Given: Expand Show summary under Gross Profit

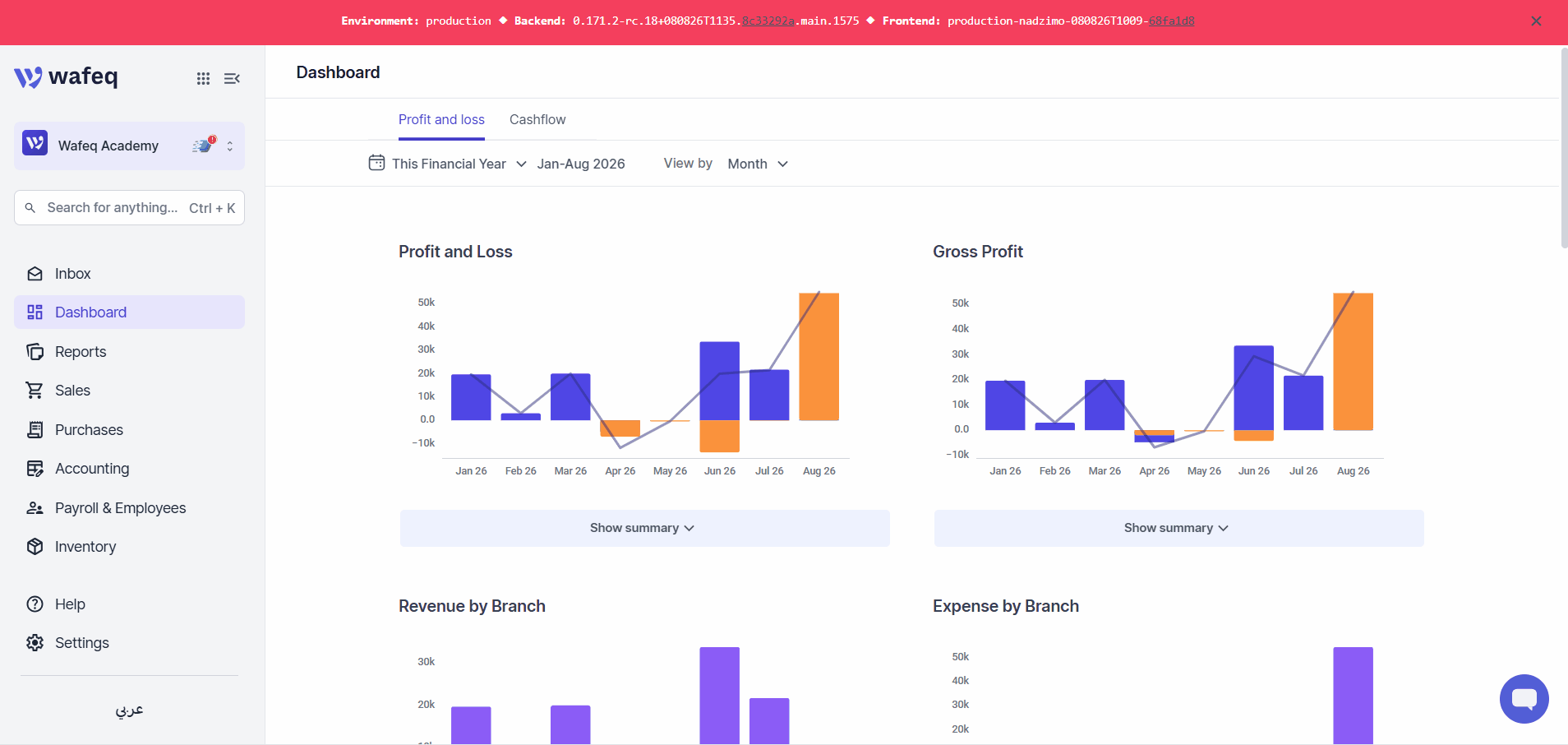Looking at the screenshot, I should coord(1178,528).
